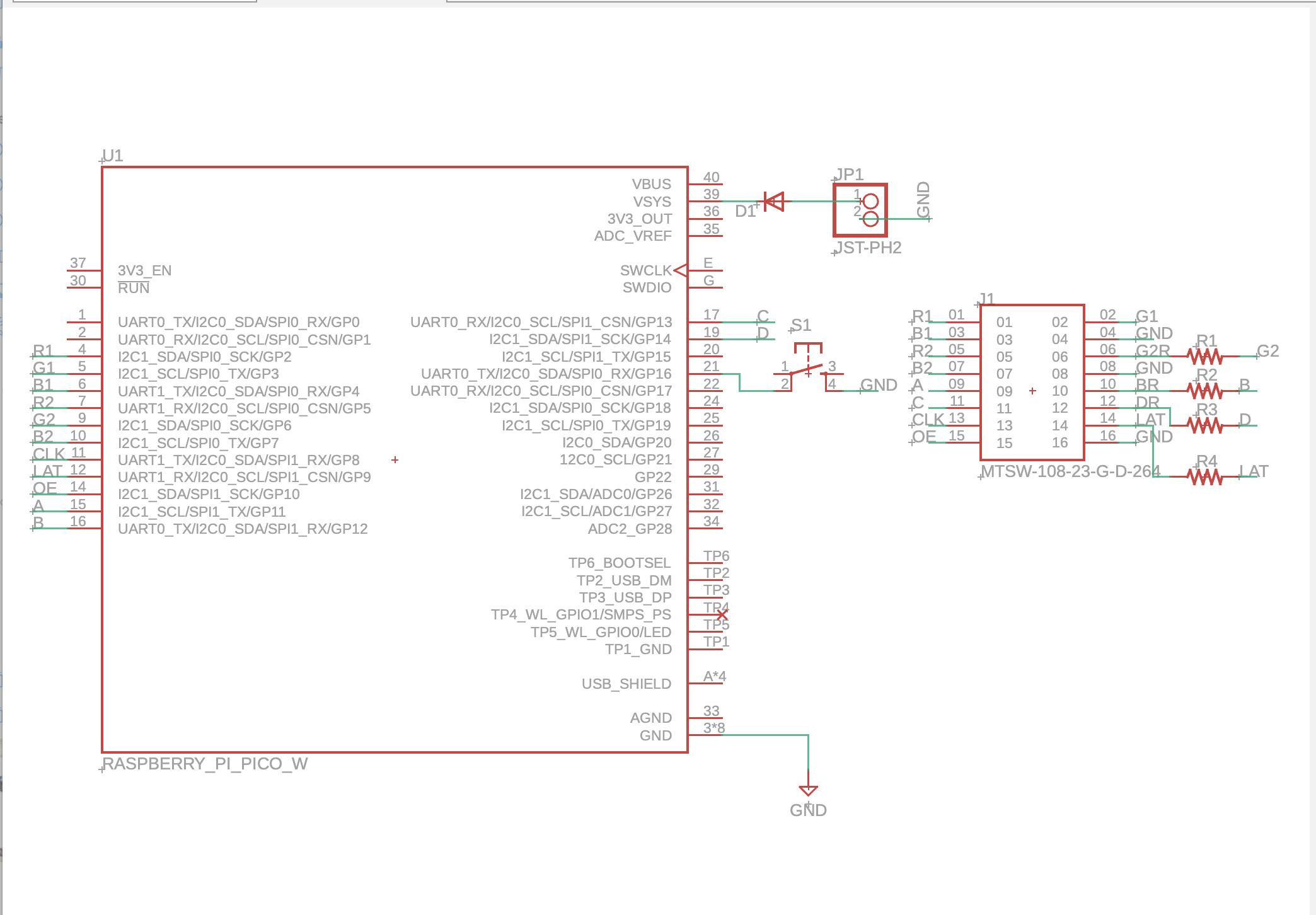Select the J1 header symbol
Image resolution: width=1316 pixels, height=915 pixels.
tap(1032, 378)
